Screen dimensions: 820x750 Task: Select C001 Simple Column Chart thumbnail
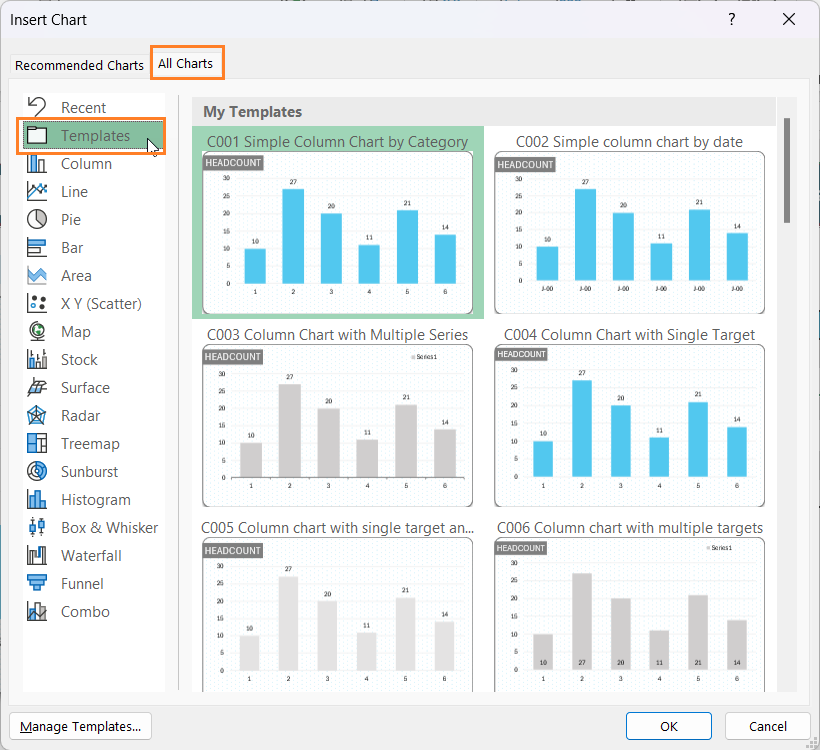point(337,233)
